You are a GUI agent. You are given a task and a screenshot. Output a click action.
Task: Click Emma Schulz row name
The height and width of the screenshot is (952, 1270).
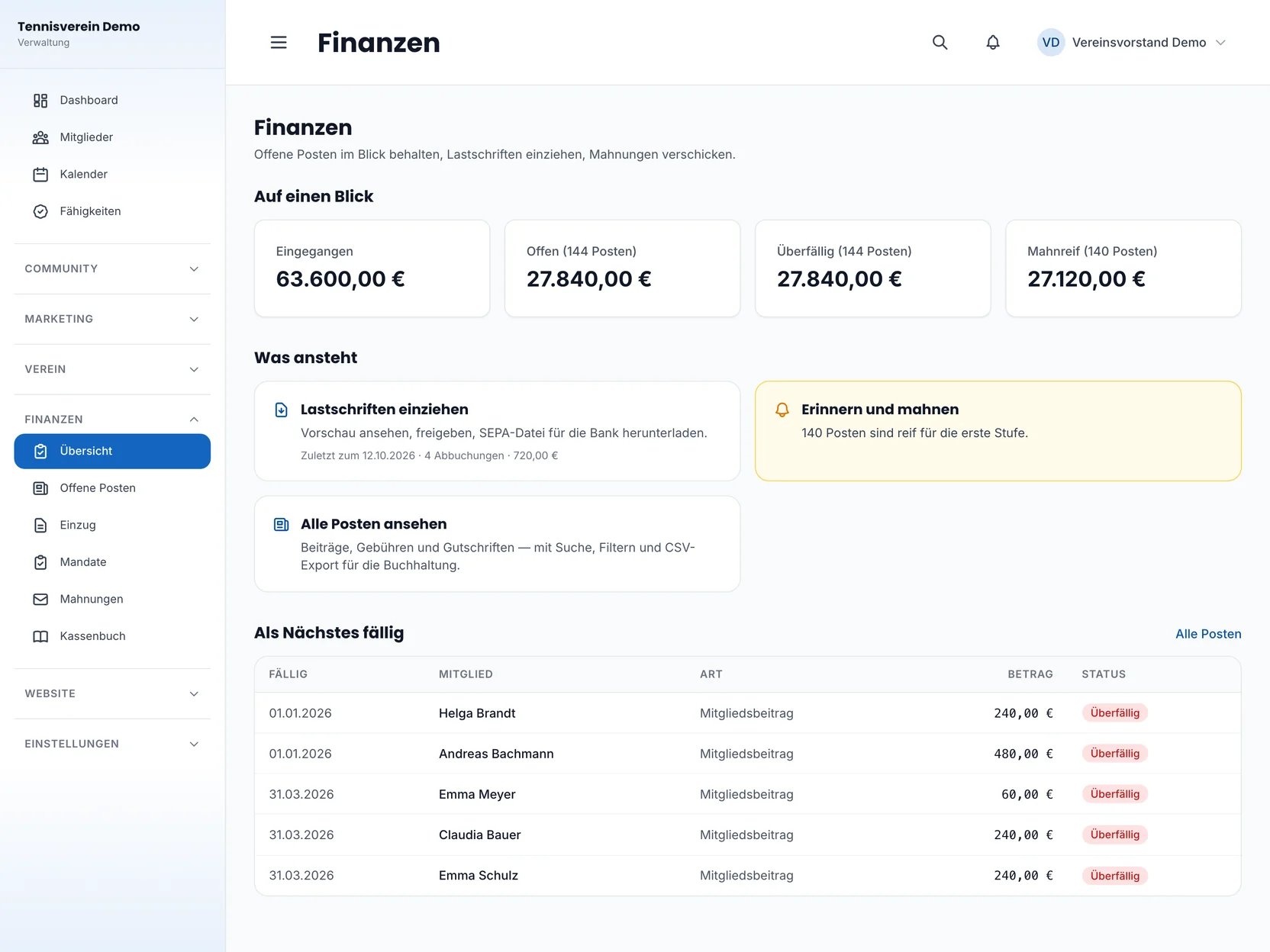[x=479, y=876]
